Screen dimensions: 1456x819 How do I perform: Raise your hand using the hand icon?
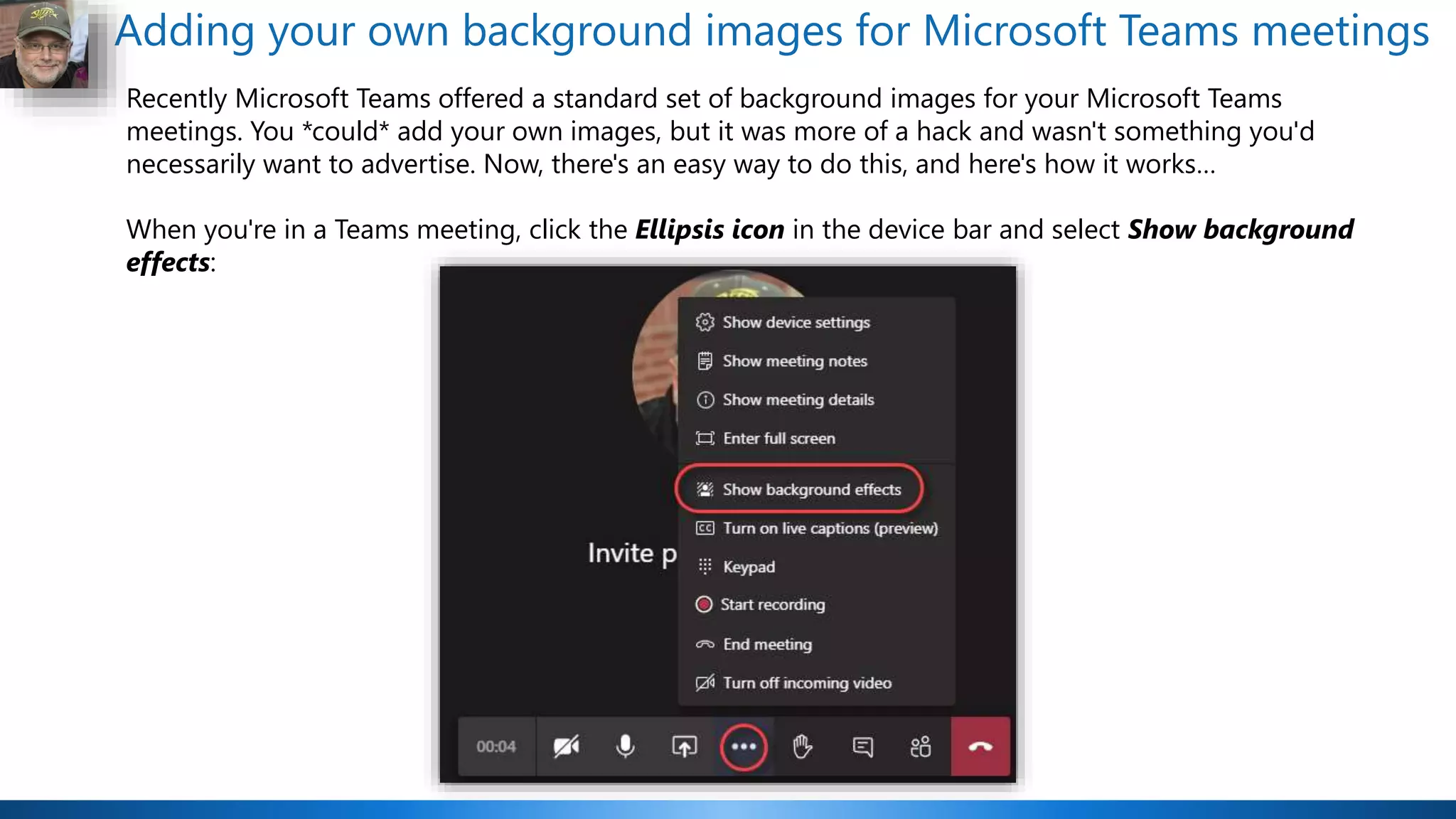pos(803,746)
